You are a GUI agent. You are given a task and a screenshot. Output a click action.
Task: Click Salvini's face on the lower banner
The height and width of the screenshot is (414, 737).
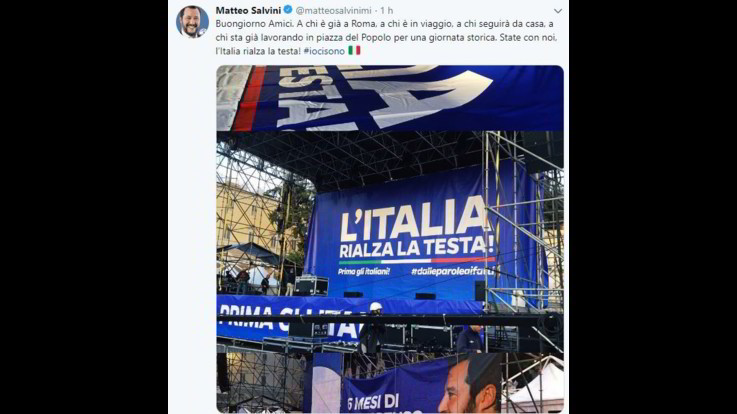(x=470, y=385)
